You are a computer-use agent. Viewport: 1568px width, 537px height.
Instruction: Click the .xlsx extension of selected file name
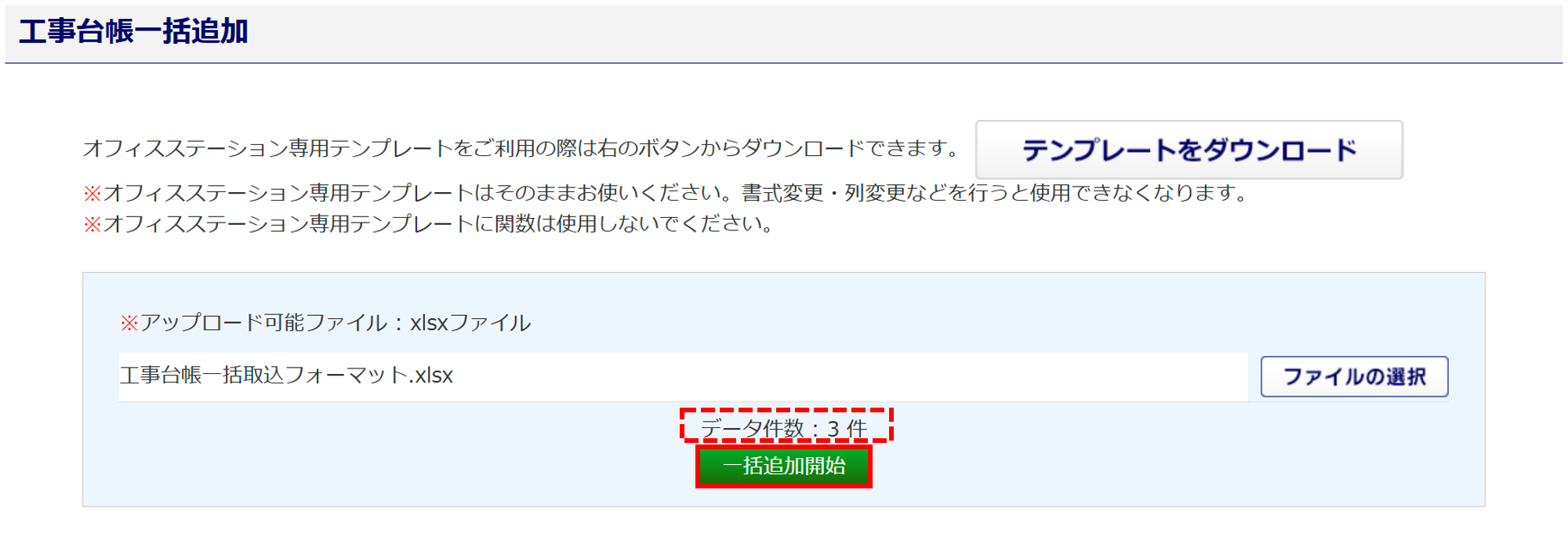(431, 376)
